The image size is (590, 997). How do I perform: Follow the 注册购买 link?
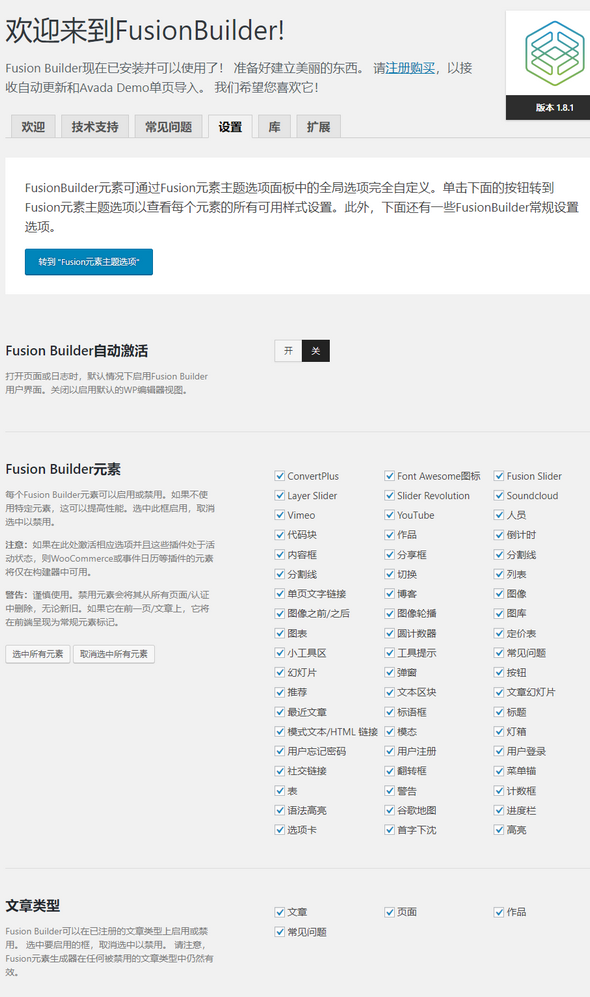(410, 68)
